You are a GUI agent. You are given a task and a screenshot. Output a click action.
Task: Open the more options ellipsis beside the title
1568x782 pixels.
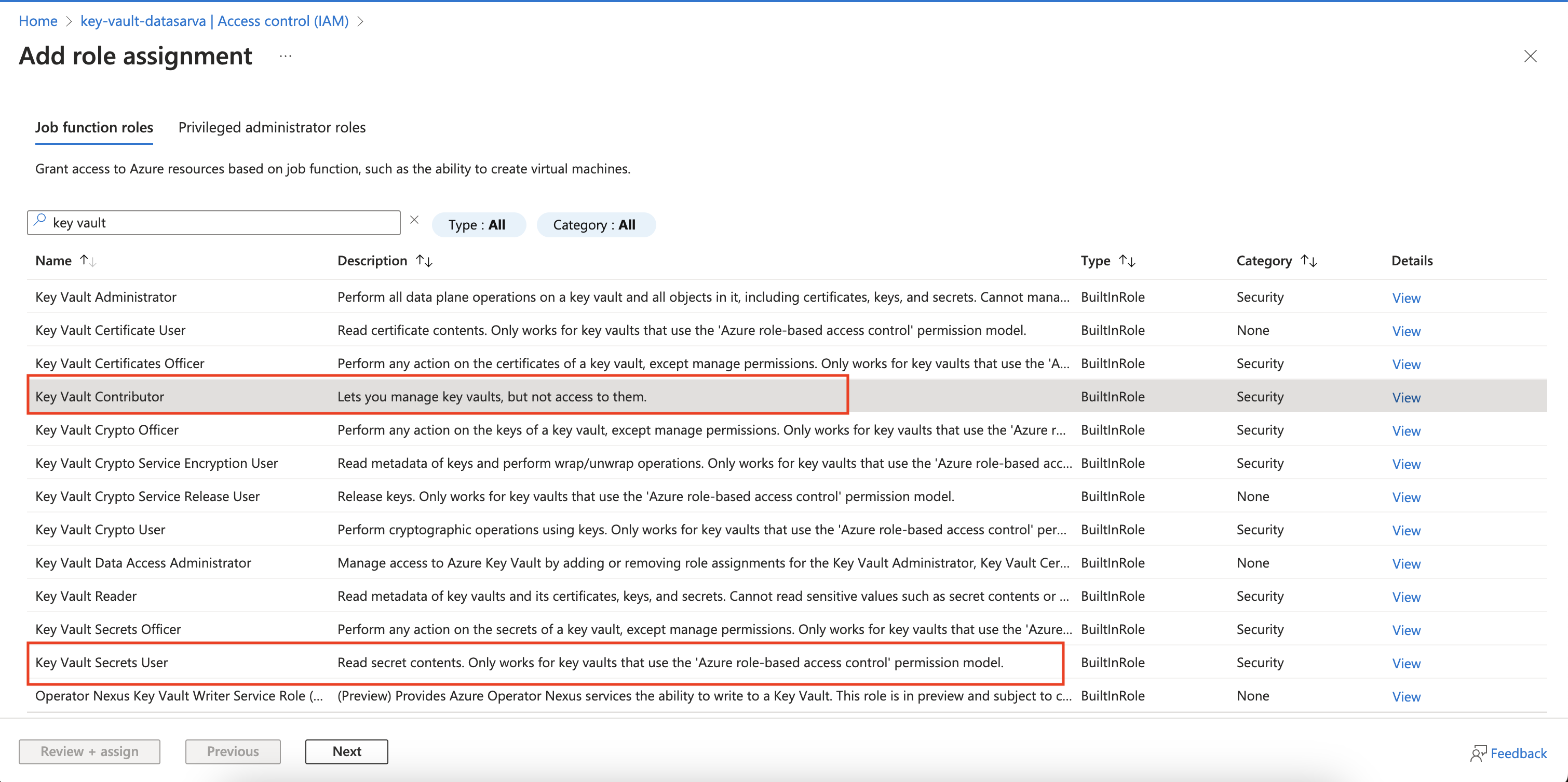[x=286, y=56]
